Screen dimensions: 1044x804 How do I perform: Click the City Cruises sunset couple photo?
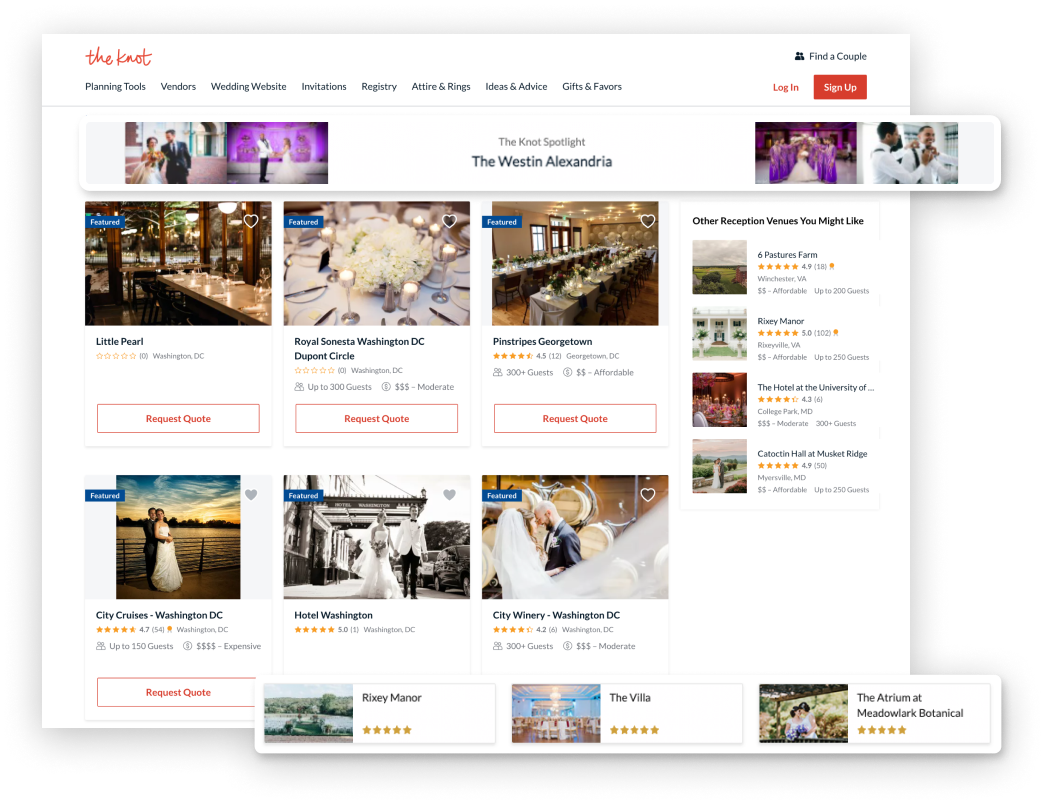(x=178, y=537)
